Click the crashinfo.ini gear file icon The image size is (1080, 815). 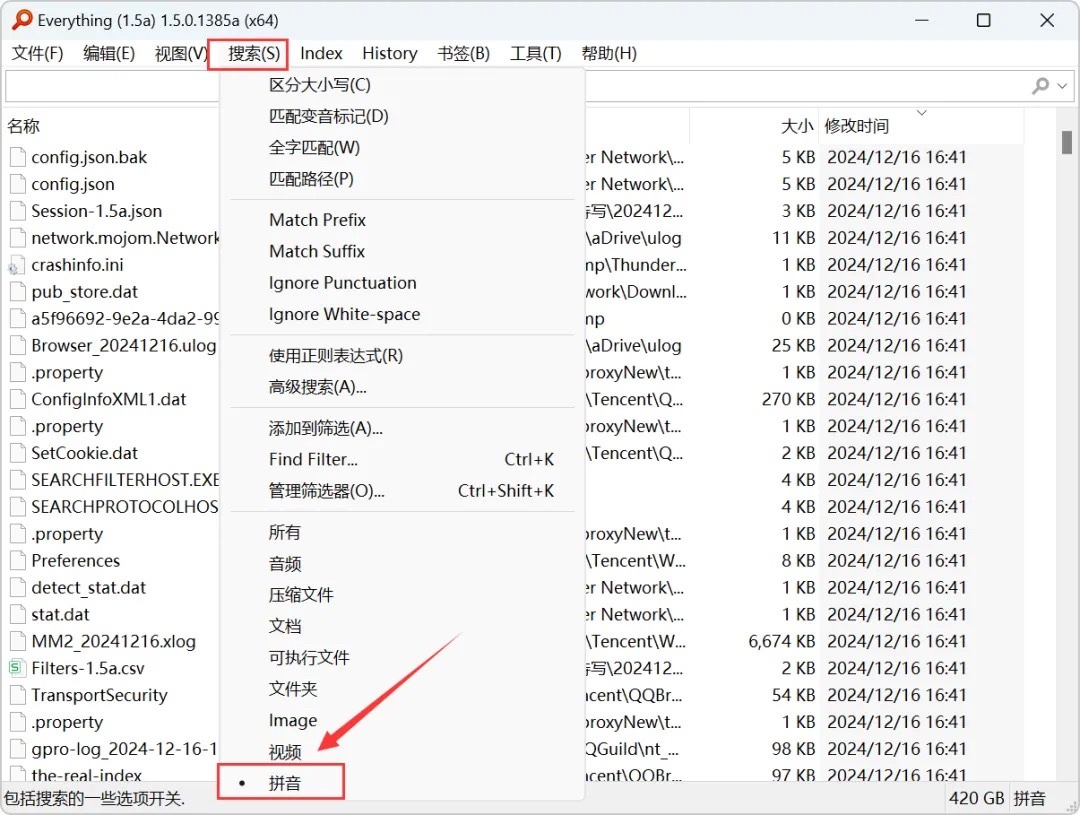click(x=17, y=265)
